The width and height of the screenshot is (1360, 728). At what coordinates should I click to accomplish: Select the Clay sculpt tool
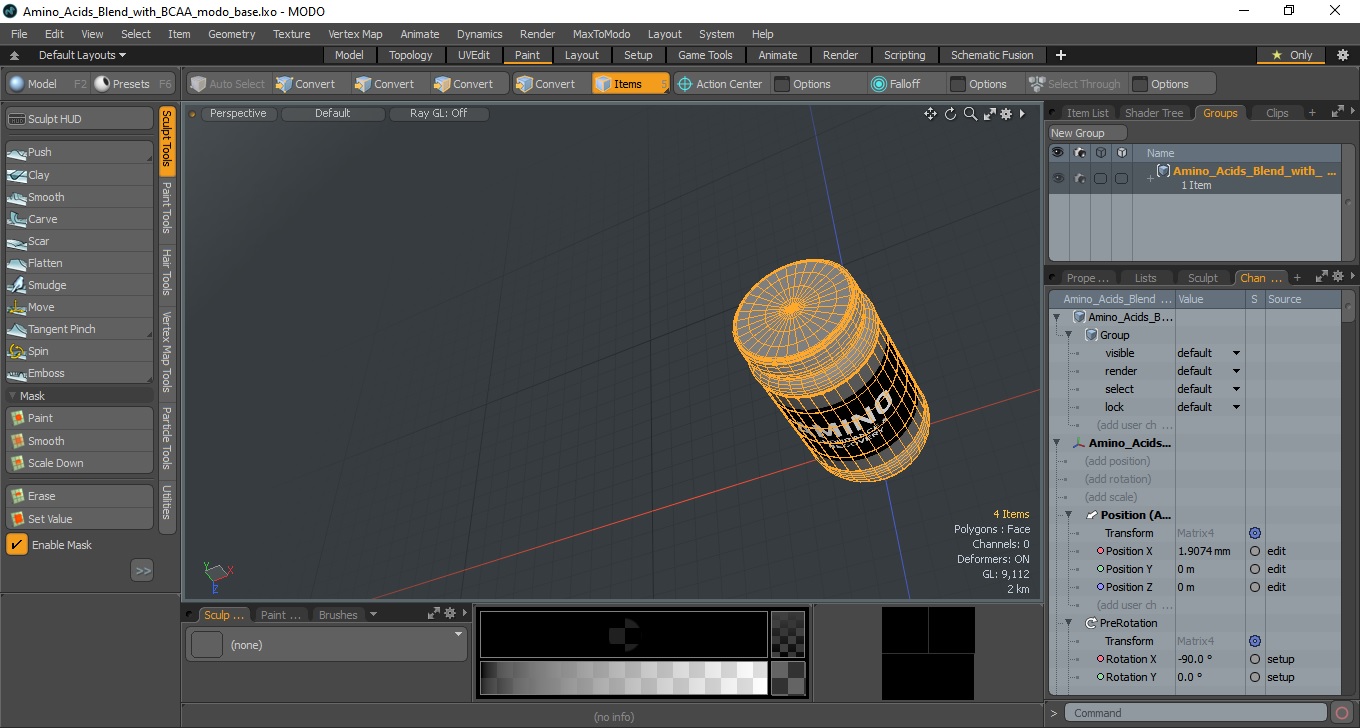pos(80,175)
